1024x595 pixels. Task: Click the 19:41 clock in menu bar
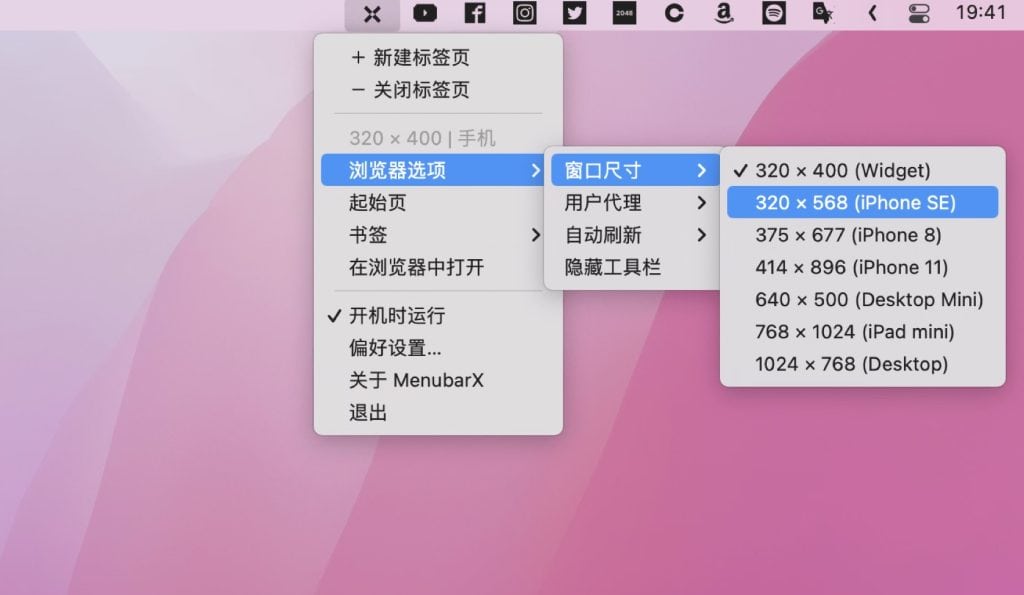[x=981, y=12]
